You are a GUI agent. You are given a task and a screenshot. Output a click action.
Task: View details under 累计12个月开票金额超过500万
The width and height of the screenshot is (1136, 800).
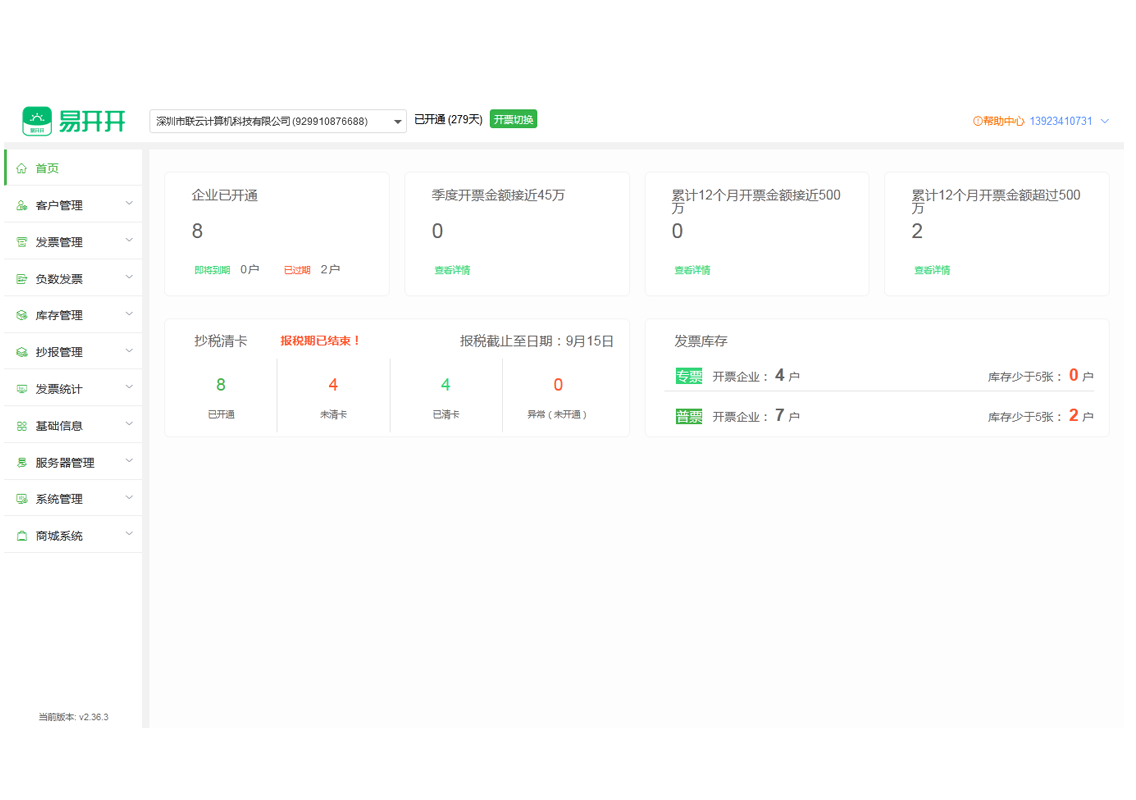(x=932, y=270)
